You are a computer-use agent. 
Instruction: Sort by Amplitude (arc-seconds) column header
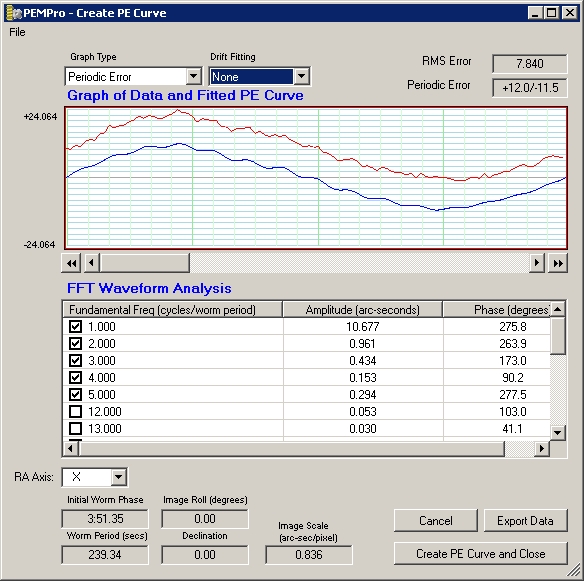tap(362, 310)
